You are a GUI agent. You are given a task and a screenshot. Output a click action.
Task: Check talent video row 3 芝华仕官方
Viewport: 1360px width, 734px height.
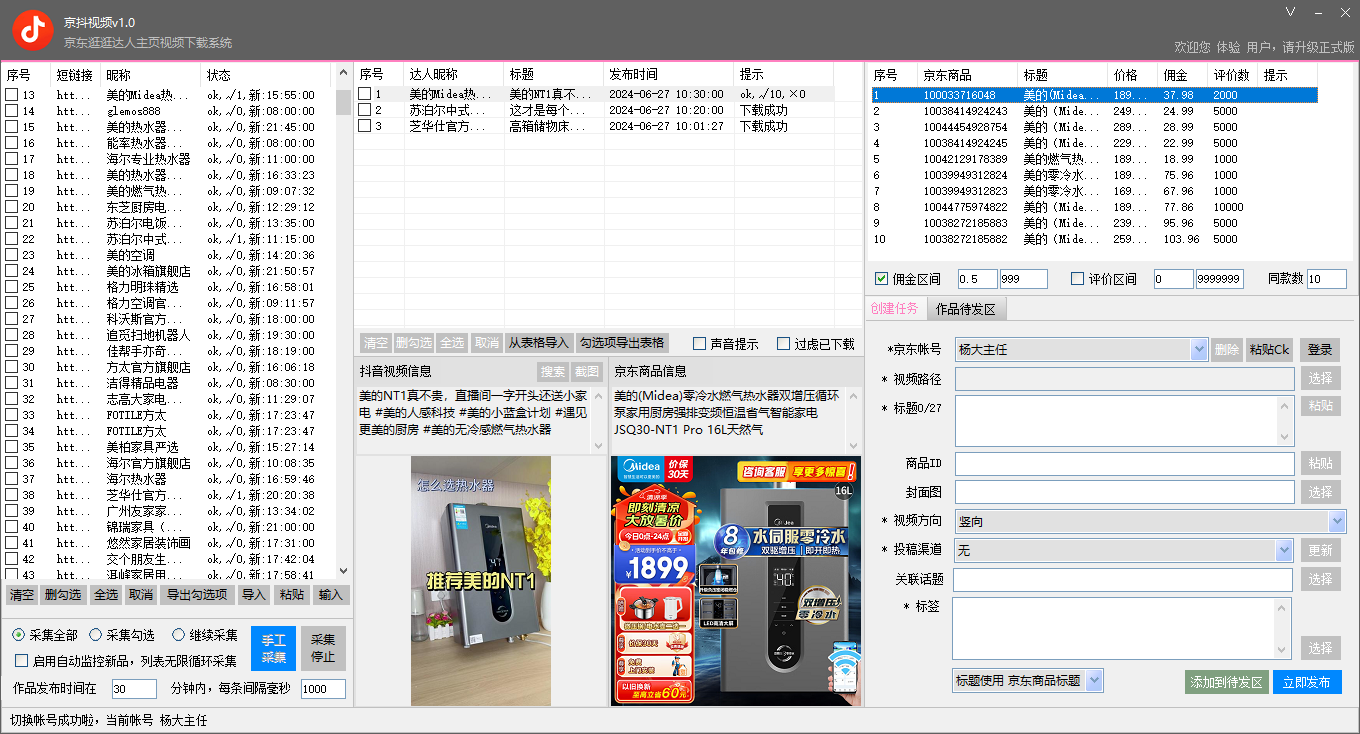pyautogui.click(x=365, y=126)
